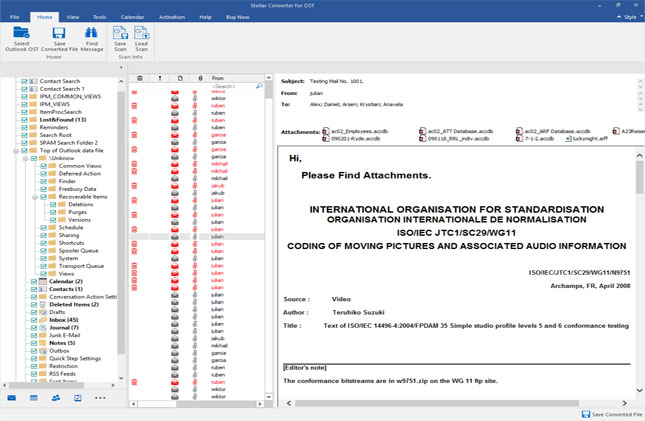Open the Calendar ribbon tab
The image size is (645, 421).
point(132,17)
